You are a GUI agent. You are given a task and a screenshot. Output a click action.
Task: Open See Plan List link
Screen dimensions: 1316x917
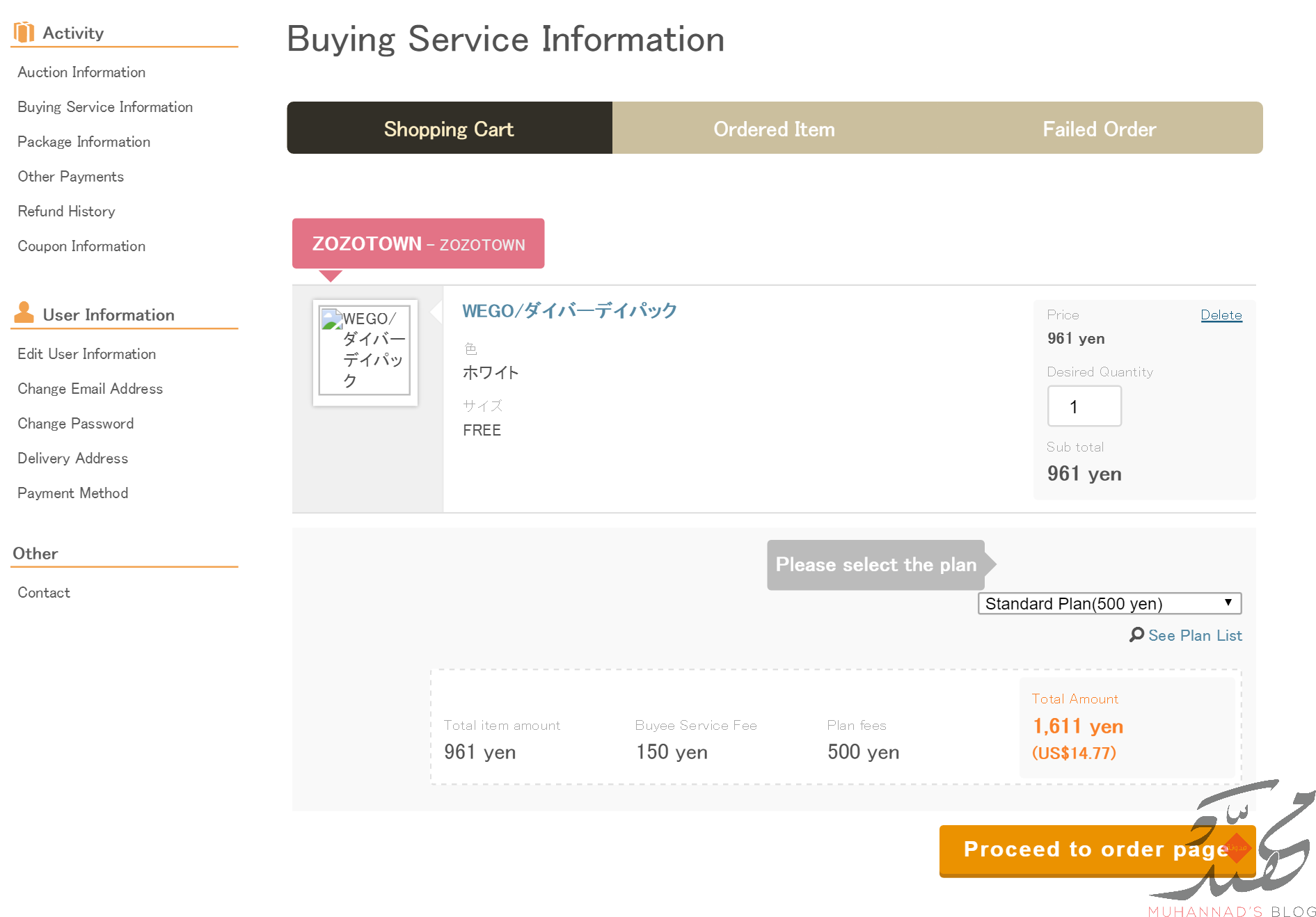click(x=1194, y=635)
